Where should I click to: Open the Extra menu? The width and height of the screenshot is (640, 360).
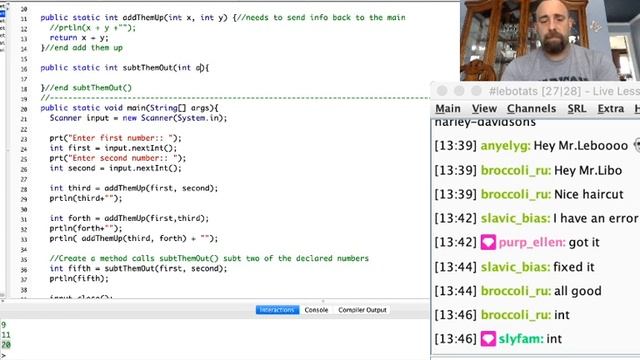[611, 109]
